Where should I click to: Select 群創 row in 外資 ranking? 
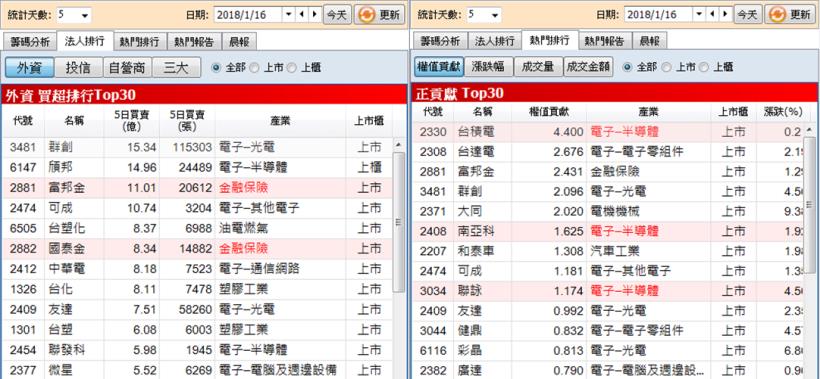(197, 147)
